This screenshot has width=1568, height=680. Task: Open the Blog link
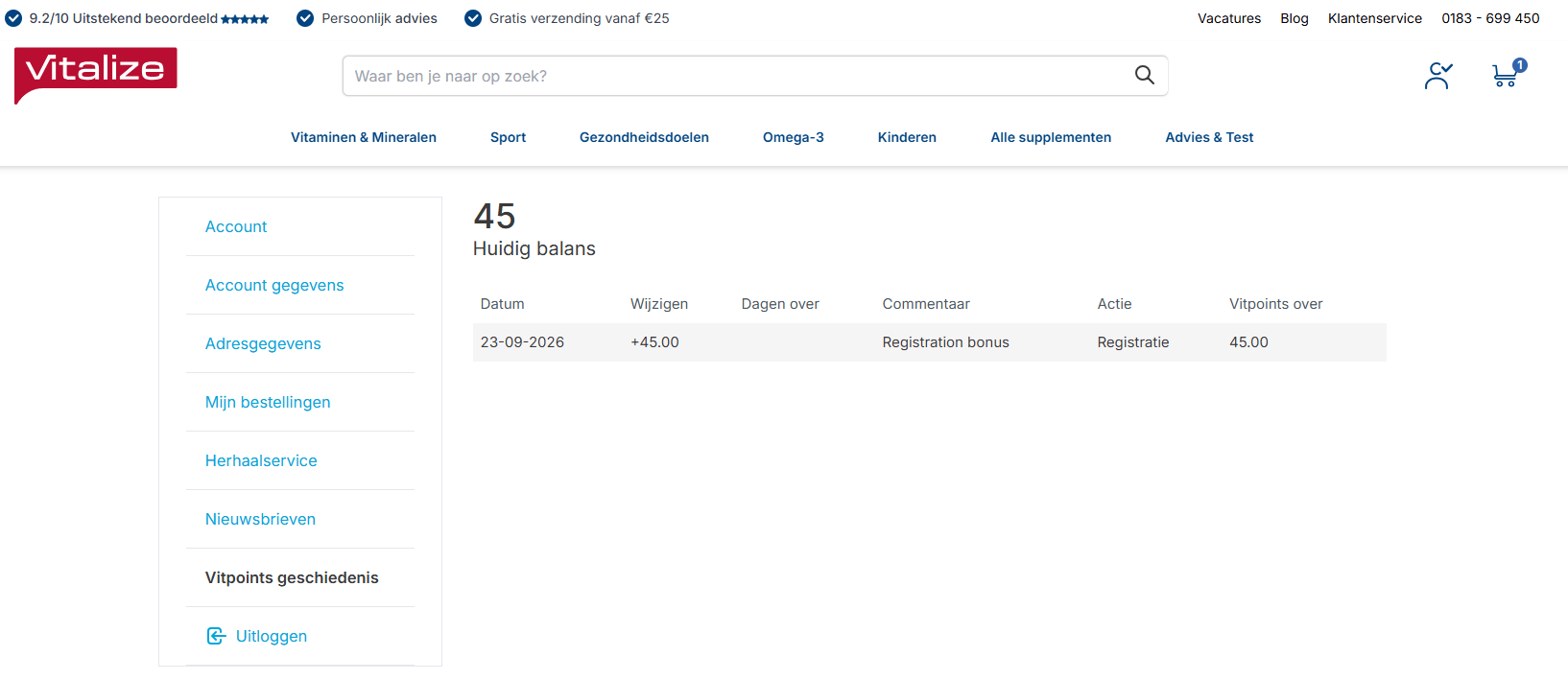tap(1295, 18)
